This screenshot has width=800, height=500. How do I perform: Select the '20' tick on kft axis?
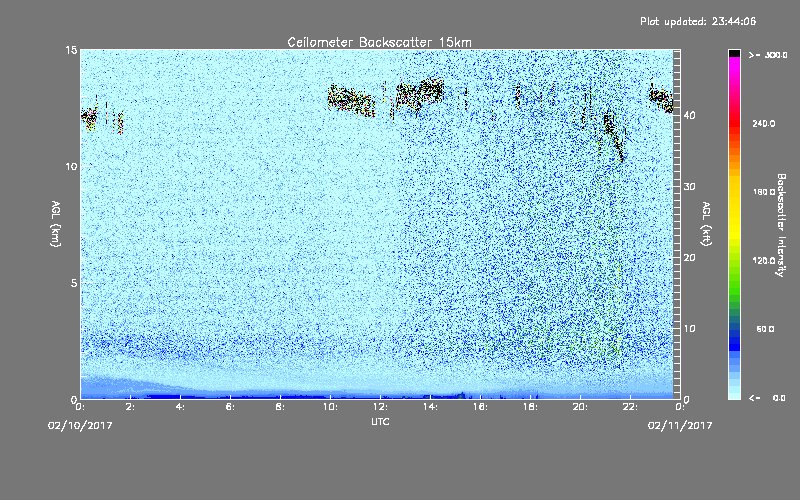click(x=689, y=258)
